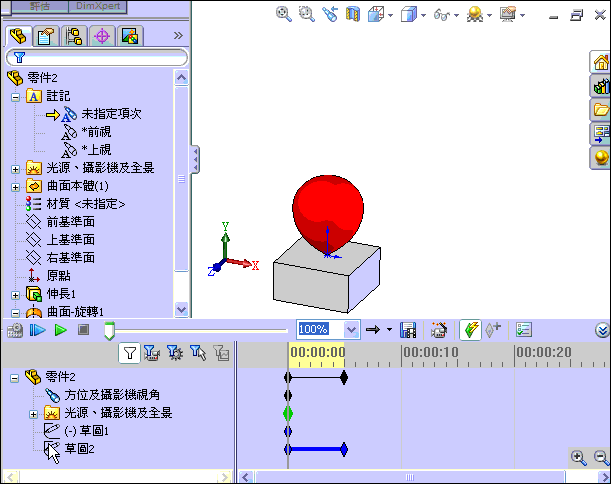Click the feature tree filter field

point(97,58)
